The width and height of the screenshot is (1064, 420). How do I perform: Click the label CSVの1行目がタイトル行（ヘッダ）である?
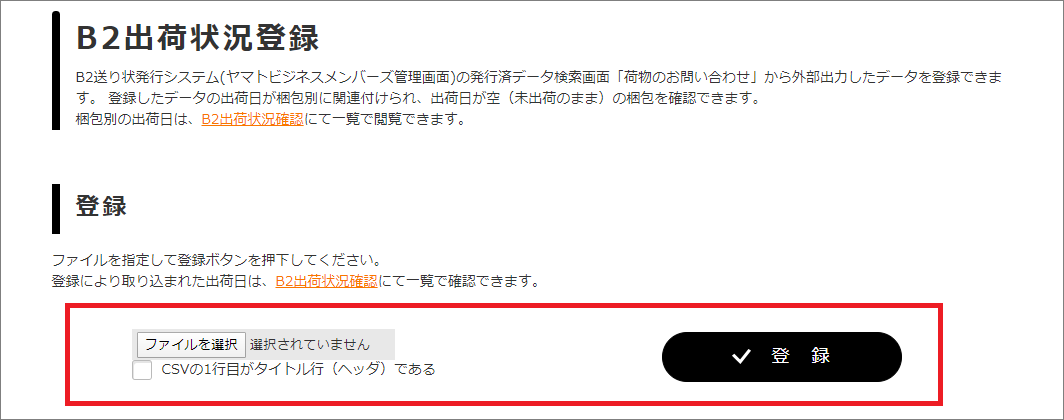pos(299,370)
